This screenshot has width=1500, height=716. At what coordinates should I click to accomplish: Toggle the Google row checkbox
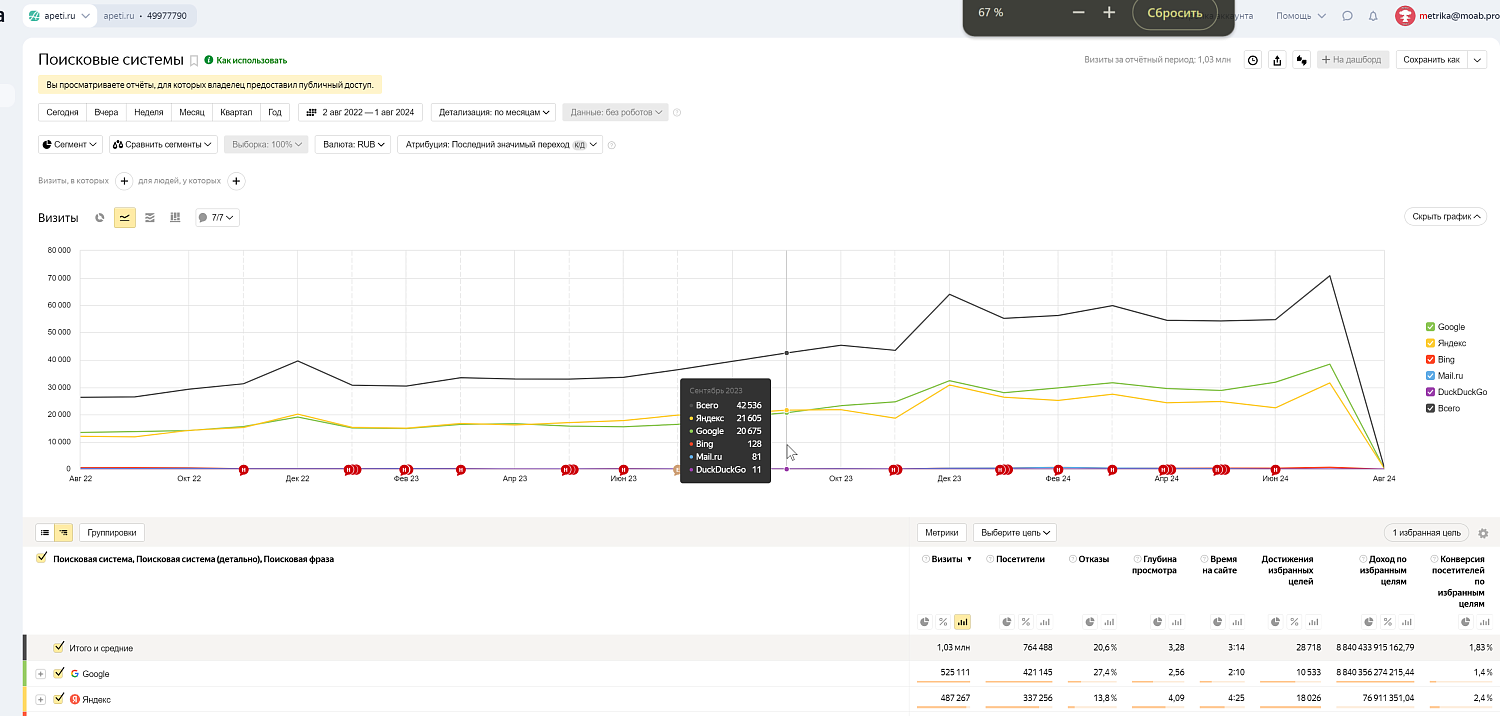[x=59, y=673]
